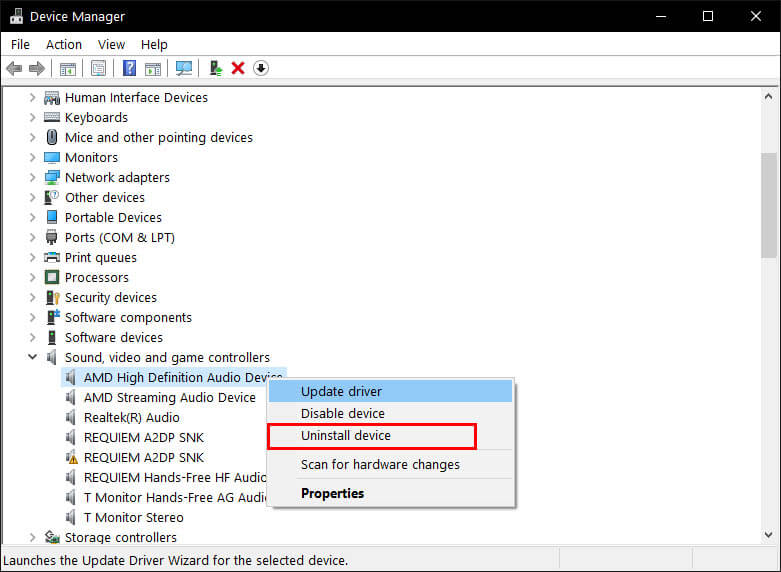
Task: Open the File menu
Action: 20,45
